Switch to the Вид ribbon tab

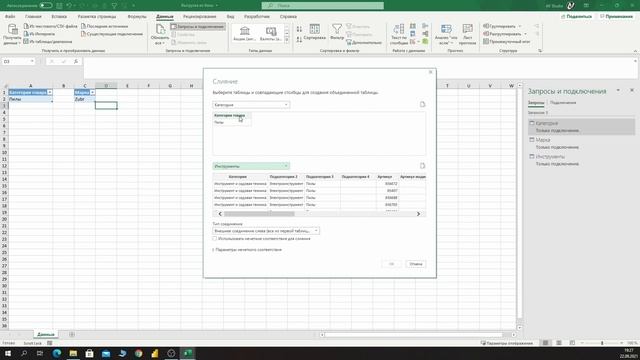coord(231,17)
